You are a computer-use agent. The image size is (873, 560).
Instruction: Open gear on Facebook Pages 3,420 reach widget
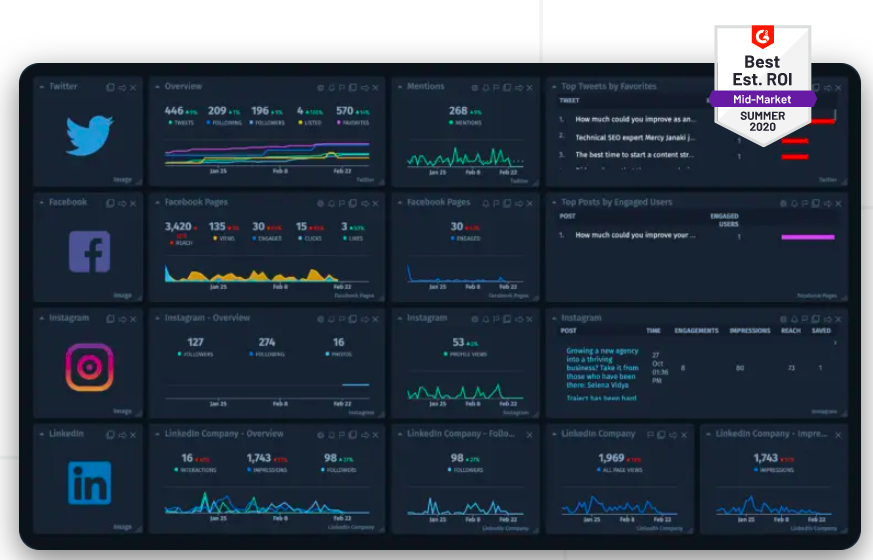320,203
